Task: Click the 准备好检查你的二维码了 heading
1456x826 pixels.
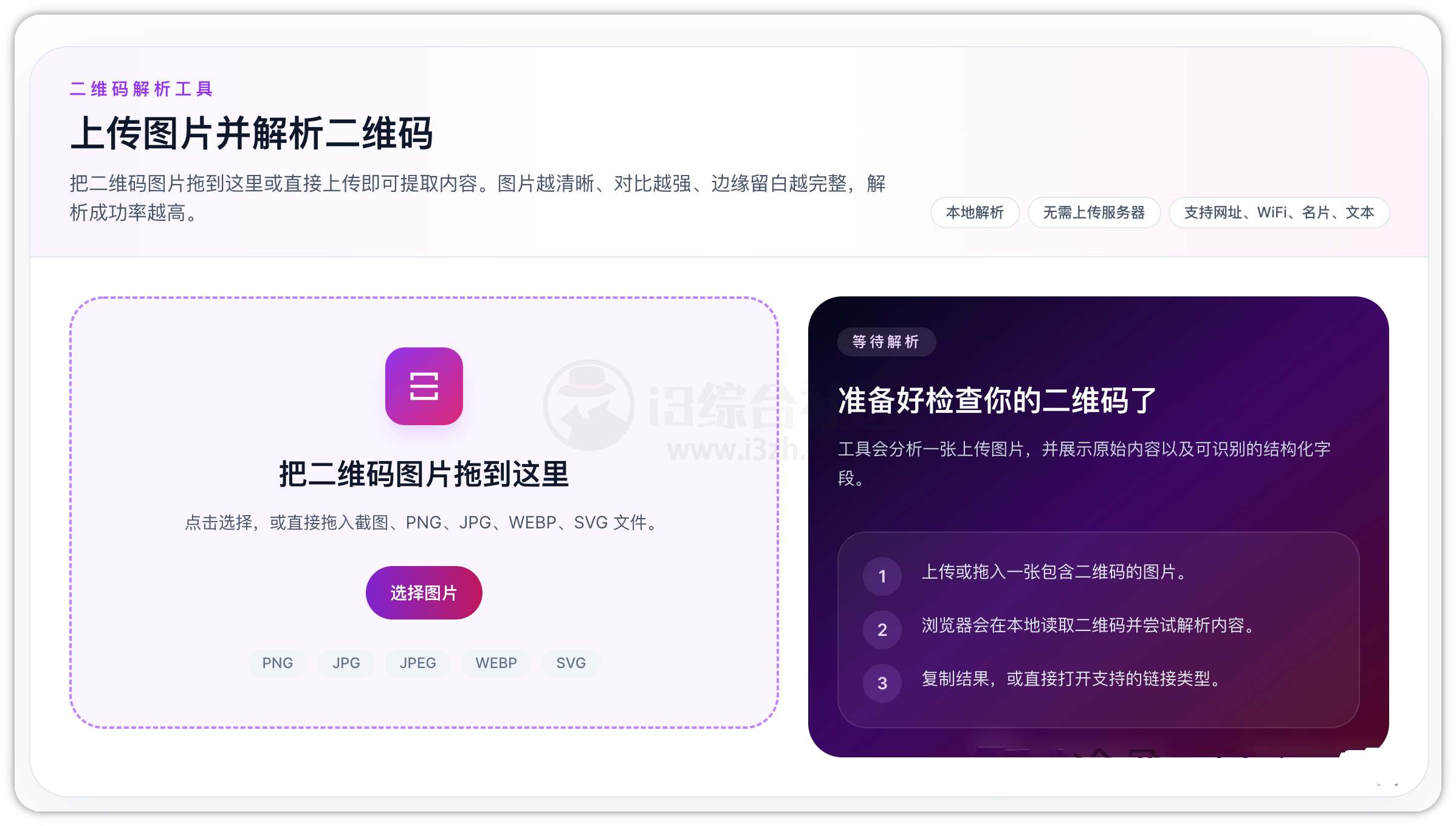Action: pyautogui.click(x=997, y=401)
